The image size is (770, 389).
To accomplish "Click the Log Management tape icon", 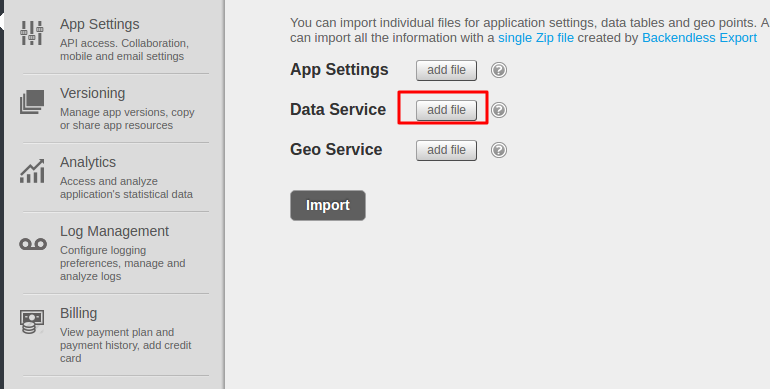I will click(33, 244).
